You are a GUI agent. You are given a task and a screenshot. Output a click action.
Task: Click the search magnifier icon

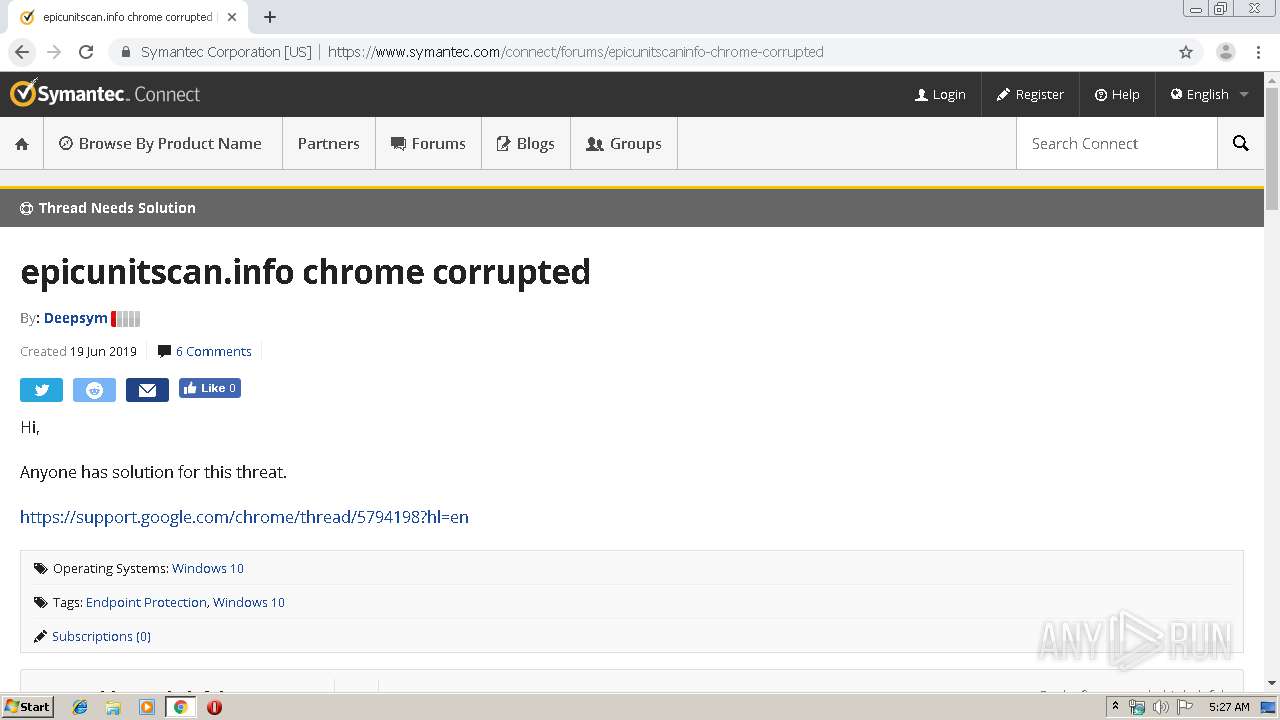[x=1240, y=144]
